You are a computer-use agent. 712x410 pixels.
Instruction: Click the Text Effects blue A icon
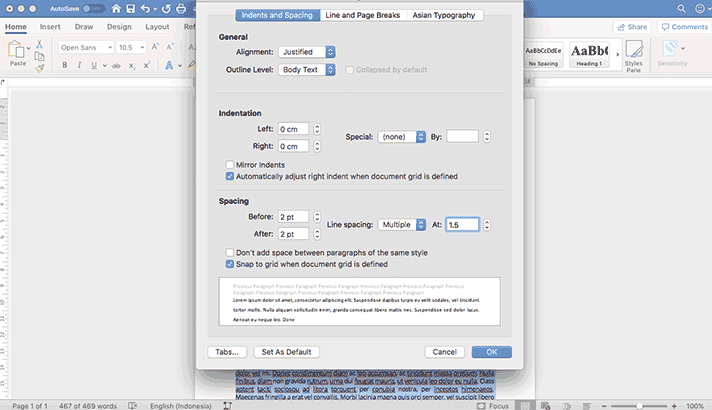click(169, 65)
